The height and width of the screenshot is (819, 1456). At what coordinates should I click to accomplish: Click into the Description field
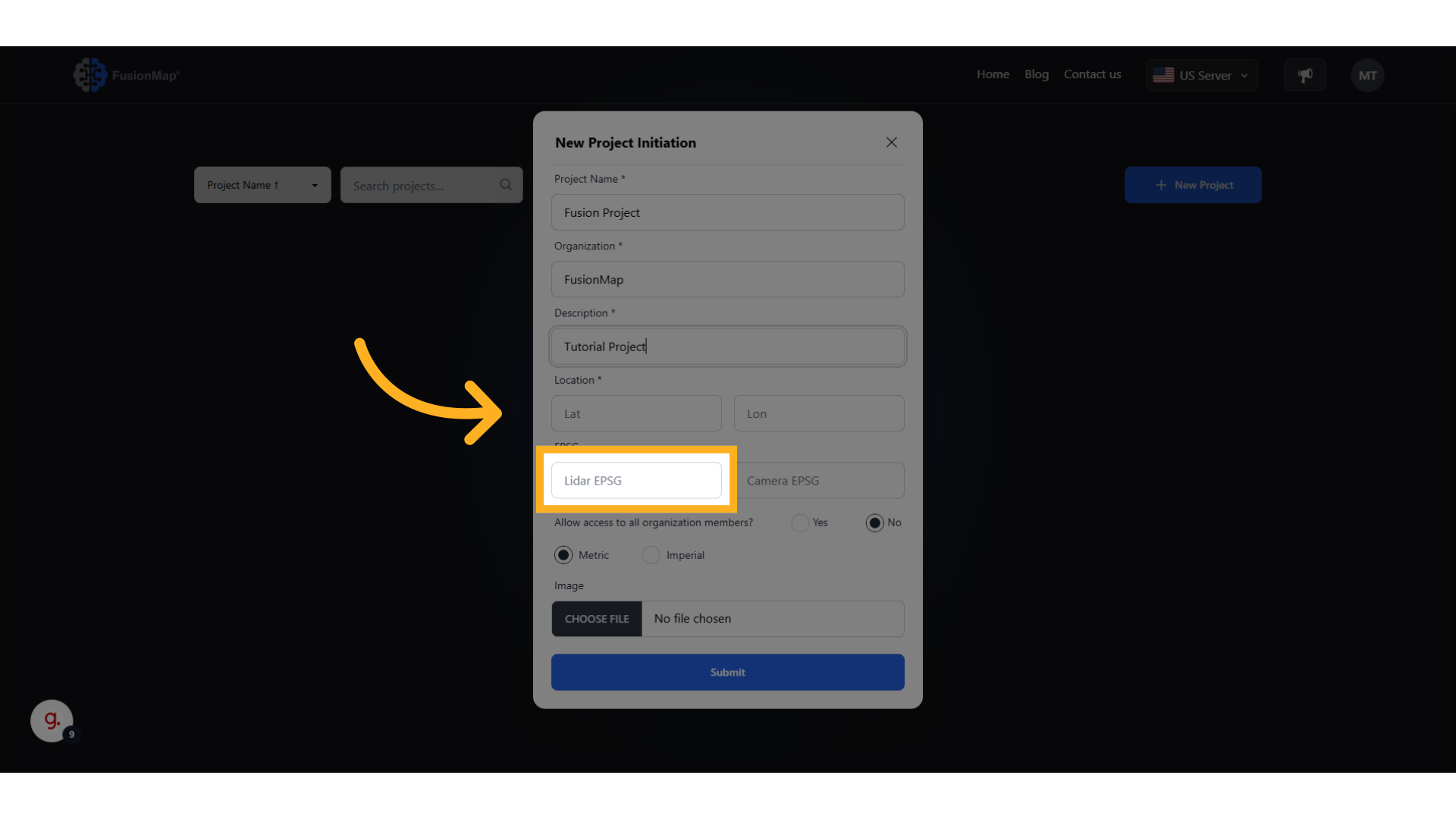click(x=728, y=347)
